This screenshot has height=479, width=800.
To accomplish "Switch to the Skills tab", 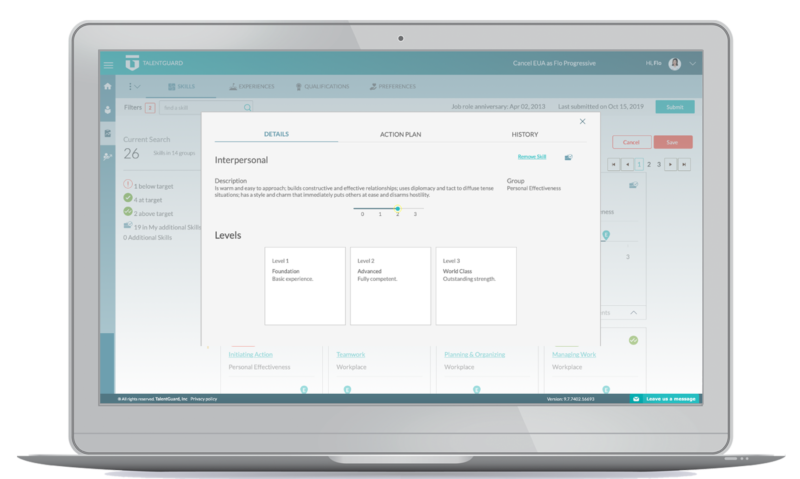I will [181, 87].
